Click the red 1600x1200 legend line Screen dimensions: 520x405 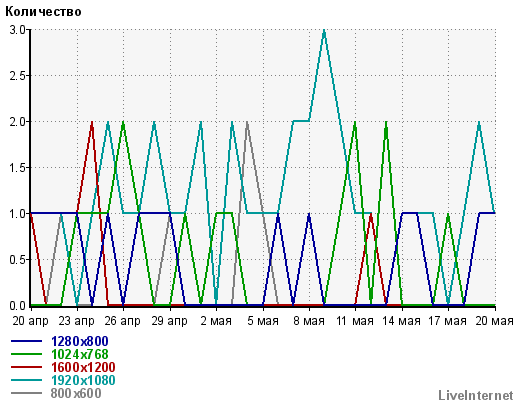tap(26, 367)
